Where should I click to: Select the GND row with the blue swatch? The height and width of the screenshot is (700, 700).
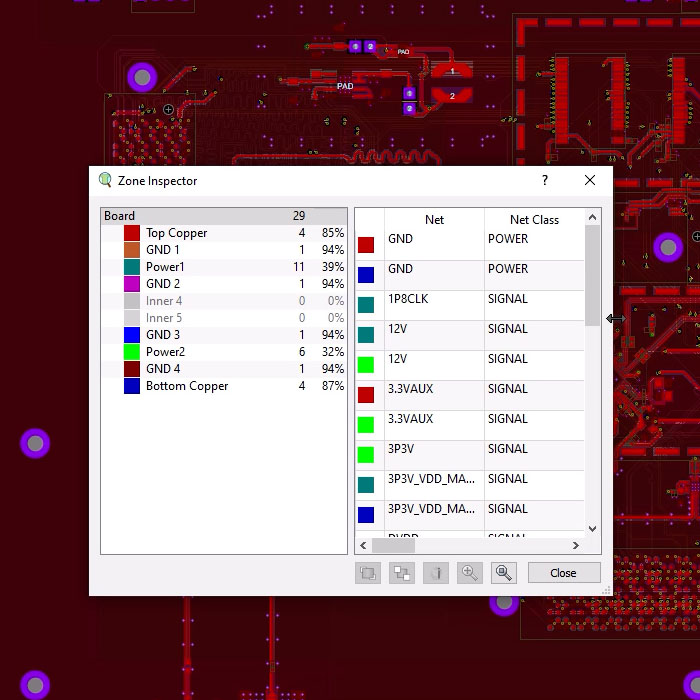point(470,275)
